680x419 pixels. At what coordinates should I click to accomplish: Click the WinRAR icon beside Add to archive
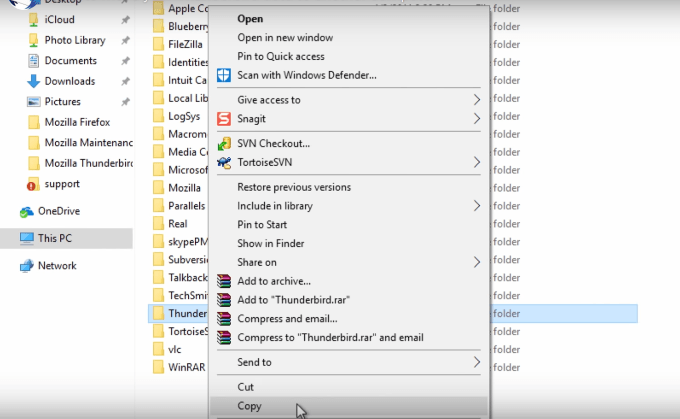pos(224,281)
